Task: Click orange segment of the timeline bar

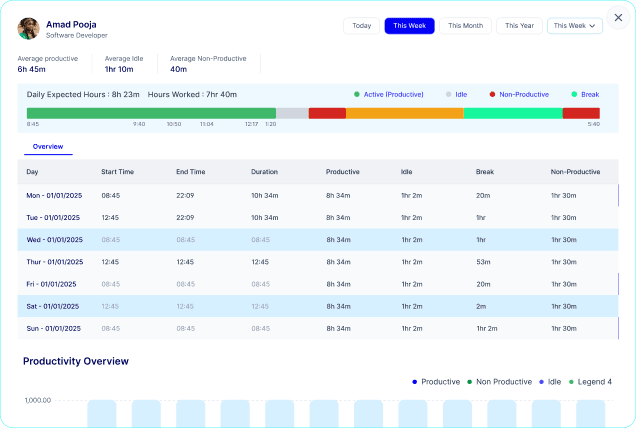Action: pos(404,113)
